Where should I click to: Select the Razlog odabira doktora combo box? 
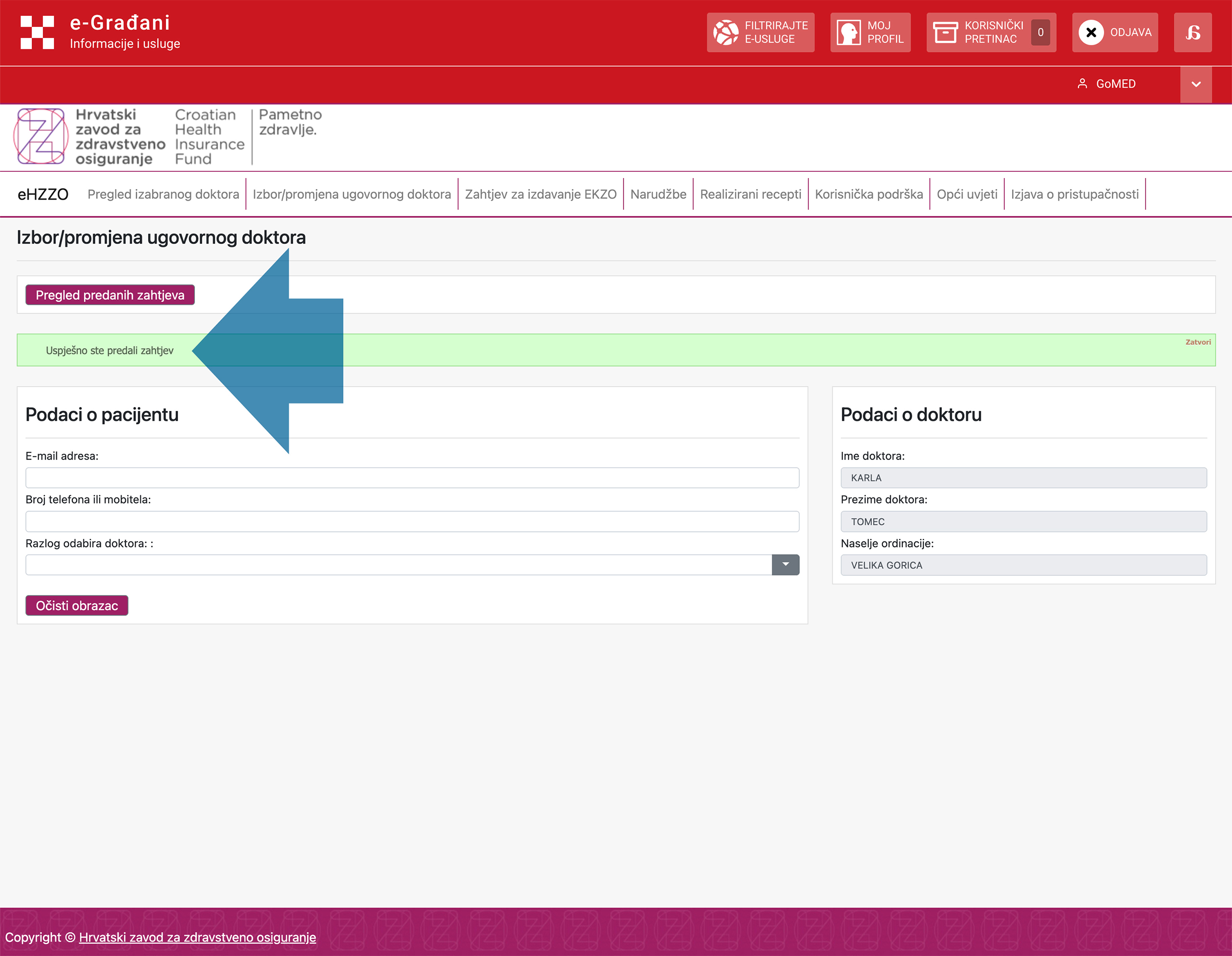pyautogui.click(x=412, y=564)
